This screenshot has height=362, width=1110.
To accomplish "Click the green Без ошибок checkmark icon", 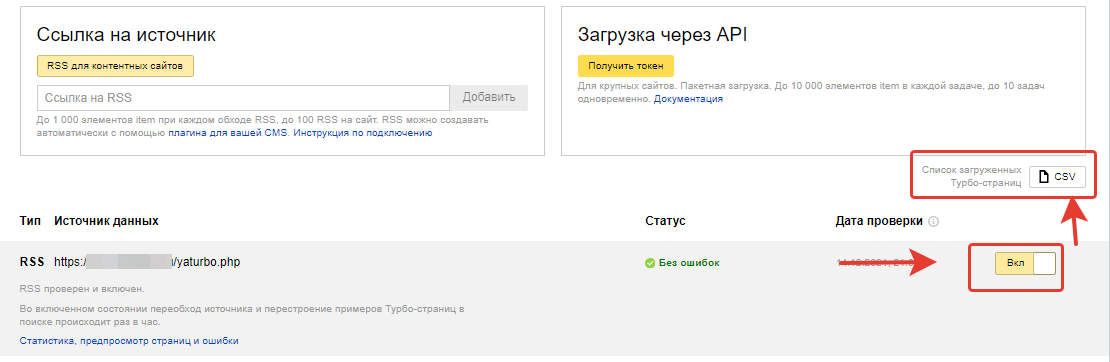I will [x=650, y=263].
